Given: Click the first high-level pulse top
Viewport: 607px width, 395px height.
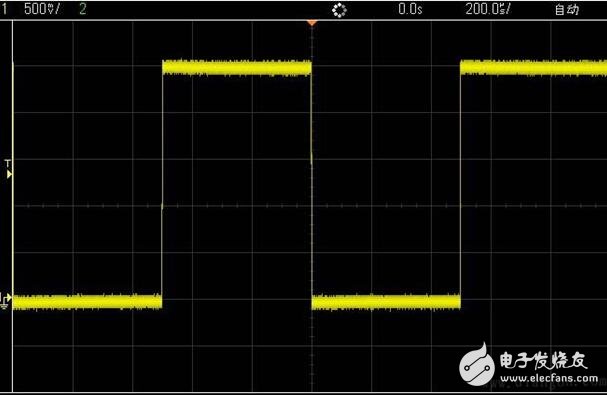Looking at the screenshot, I should click(x=237, y=68).
